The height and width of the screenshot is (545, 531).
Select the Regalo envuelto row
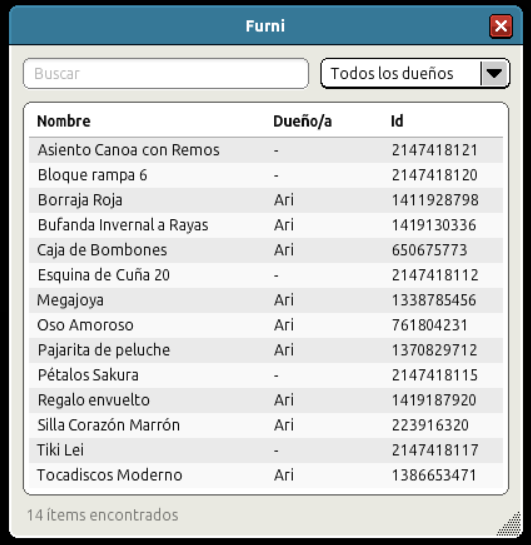[266, 401]
